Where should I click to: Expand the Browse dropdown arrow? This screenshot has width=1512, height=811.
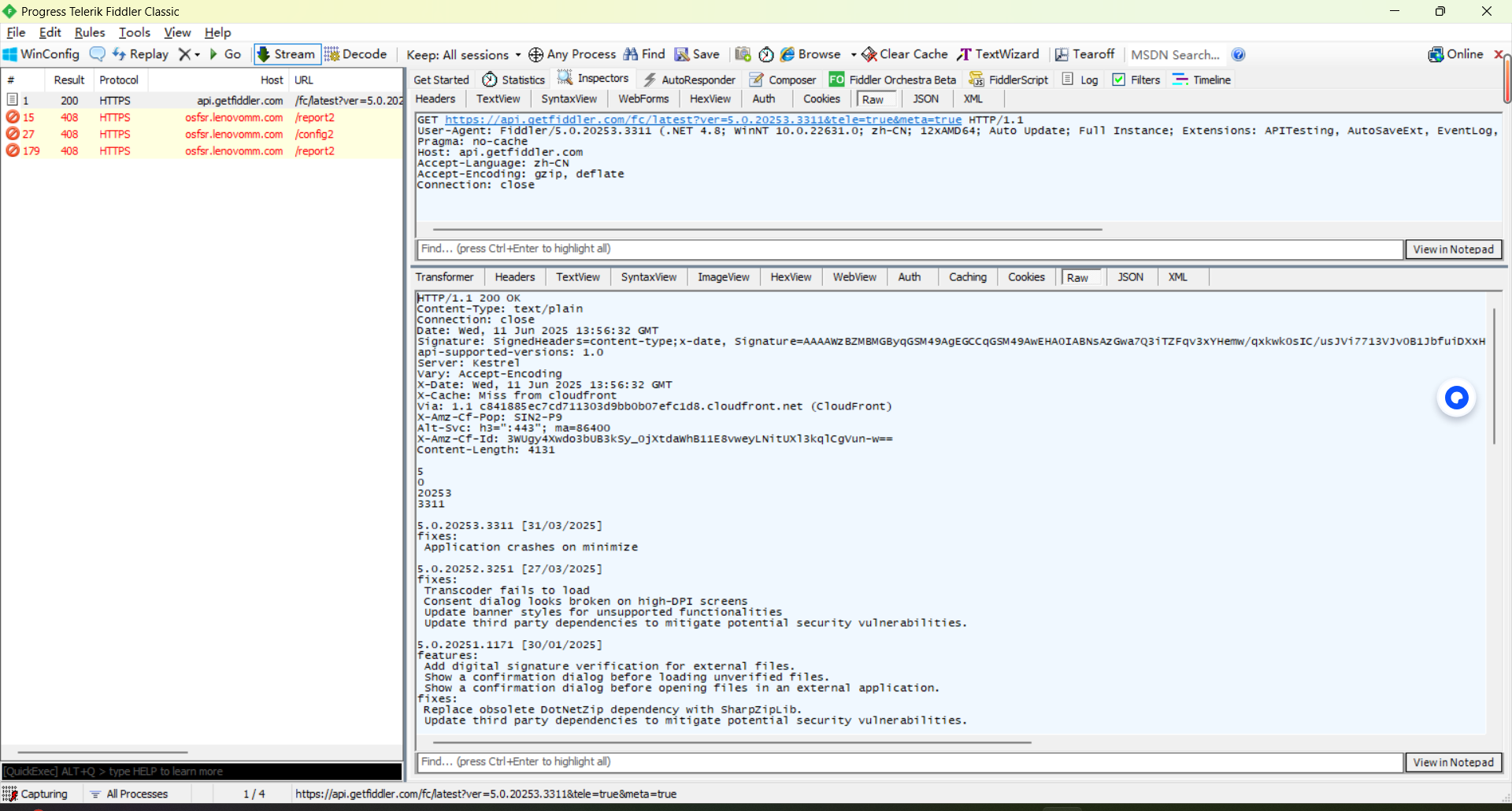point(854,55)
